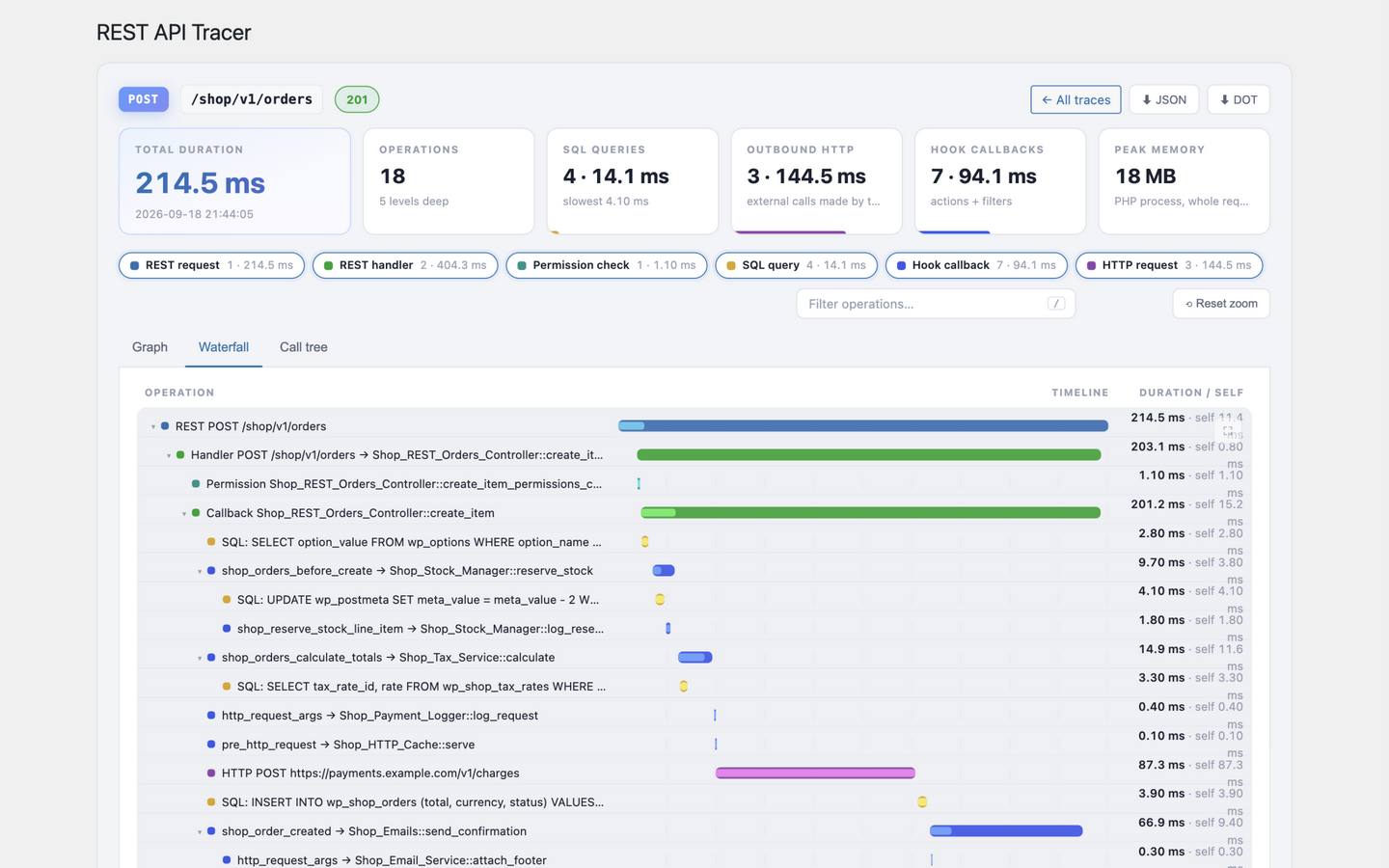Screen dimensions: 1389x868
Task: Select the SQL INSERT INTO wp_shop_orders row
Action: [x=694, y=802]
